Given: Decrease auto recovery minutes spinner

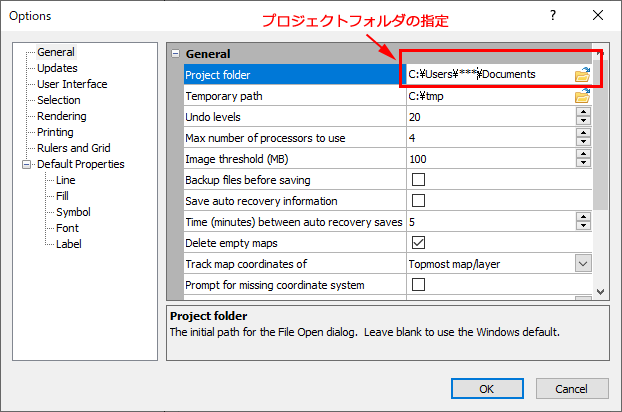Looking at the screenshot, I should pyautogui.click(x=582, y=226).
